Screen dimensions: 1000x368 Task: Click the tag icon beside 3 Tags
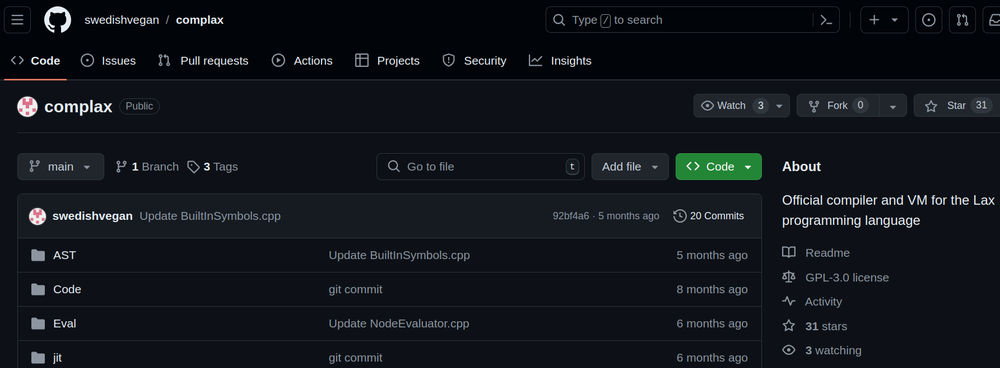[x=193, y=166]
